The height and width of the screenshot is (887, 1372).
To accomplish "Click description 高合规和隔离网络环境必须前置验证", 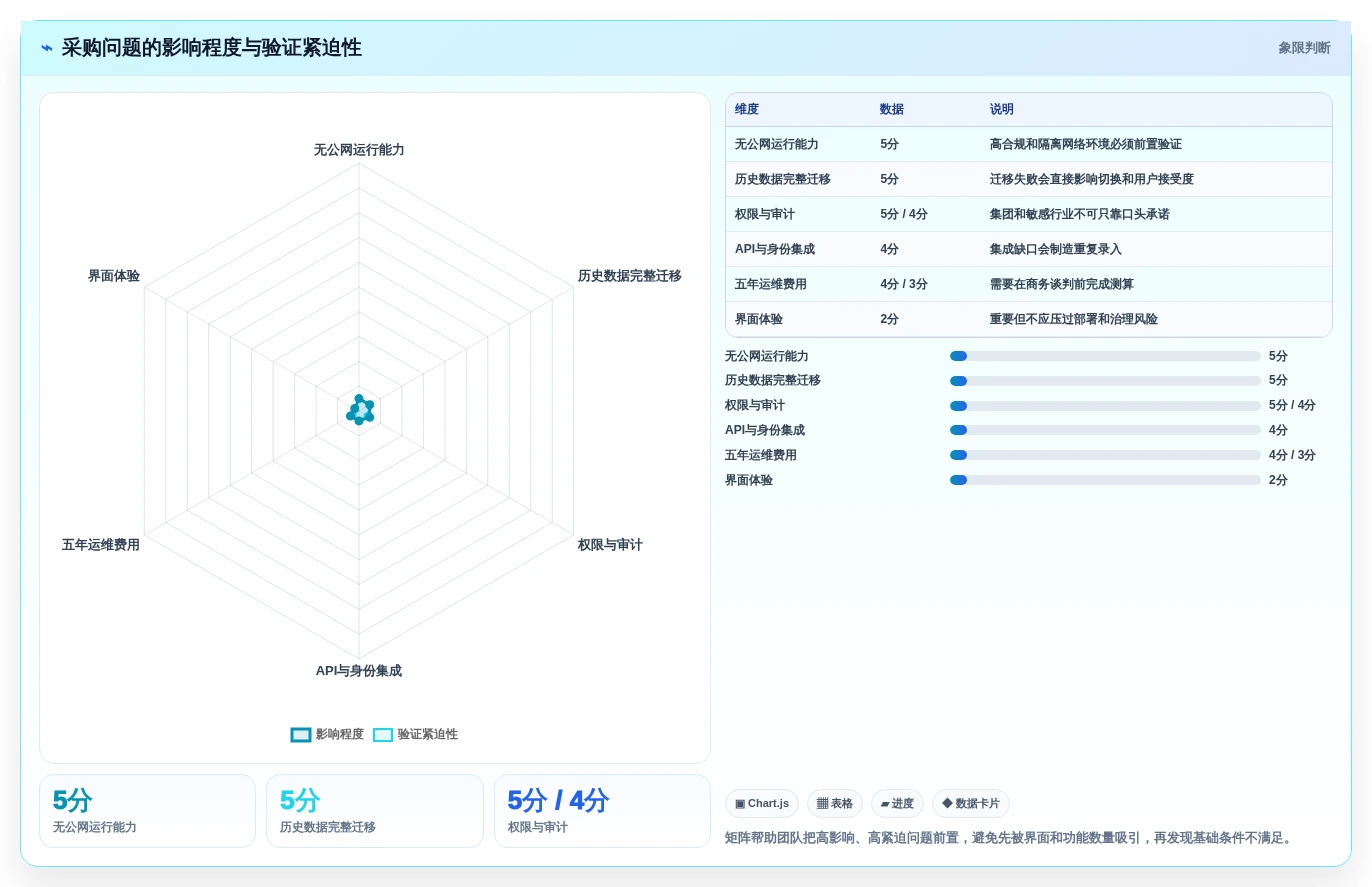I will coord(1086,144).
